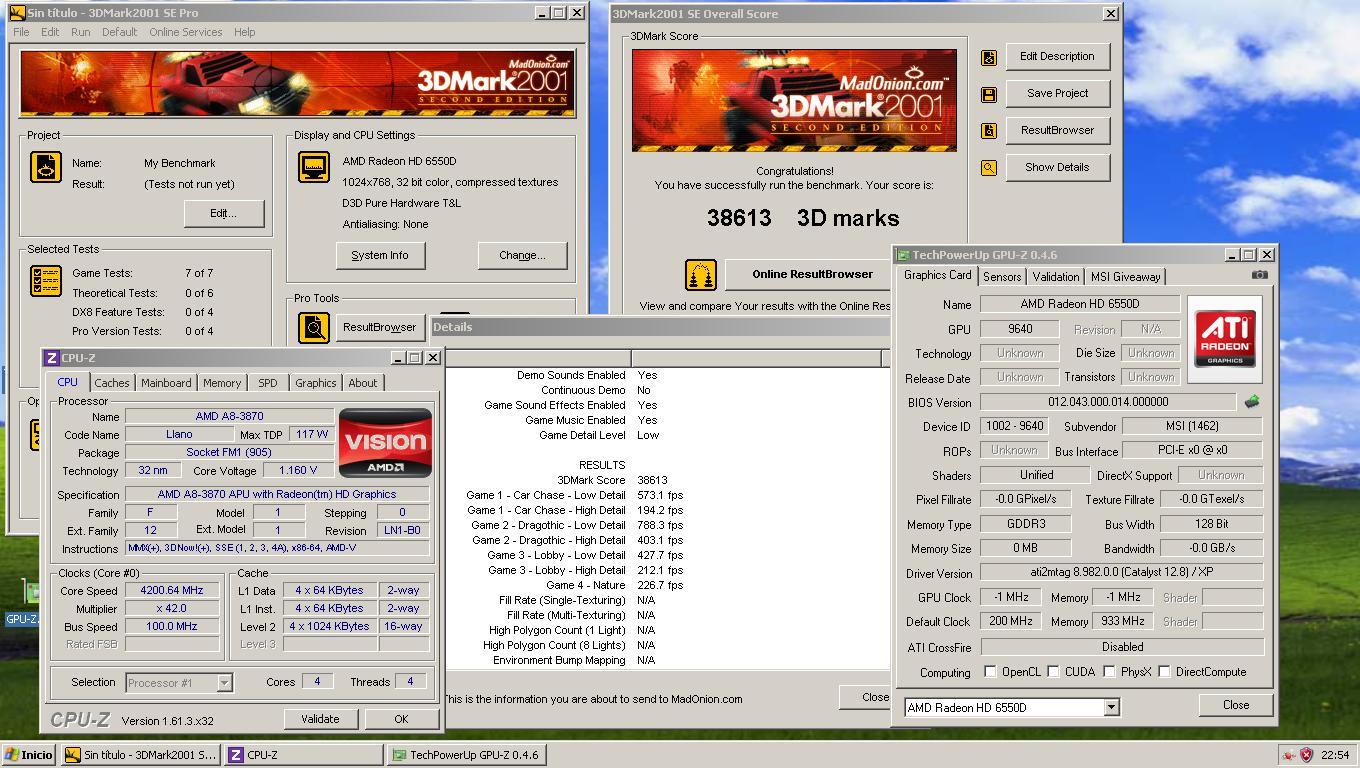This screenshot has height=768, width=1360.
Task: Click the Save Project button
Action: [1057, 93]
